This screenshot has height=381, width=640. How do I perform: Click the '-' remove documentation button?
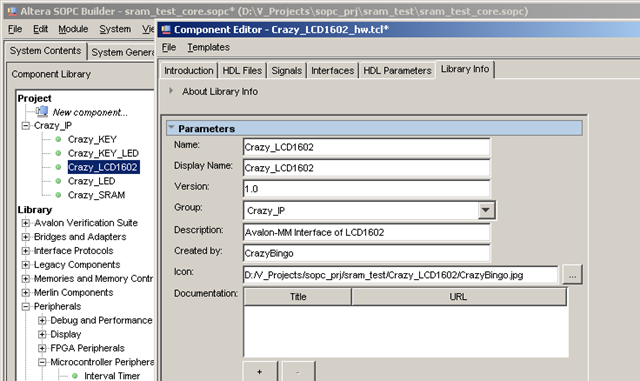298,371
